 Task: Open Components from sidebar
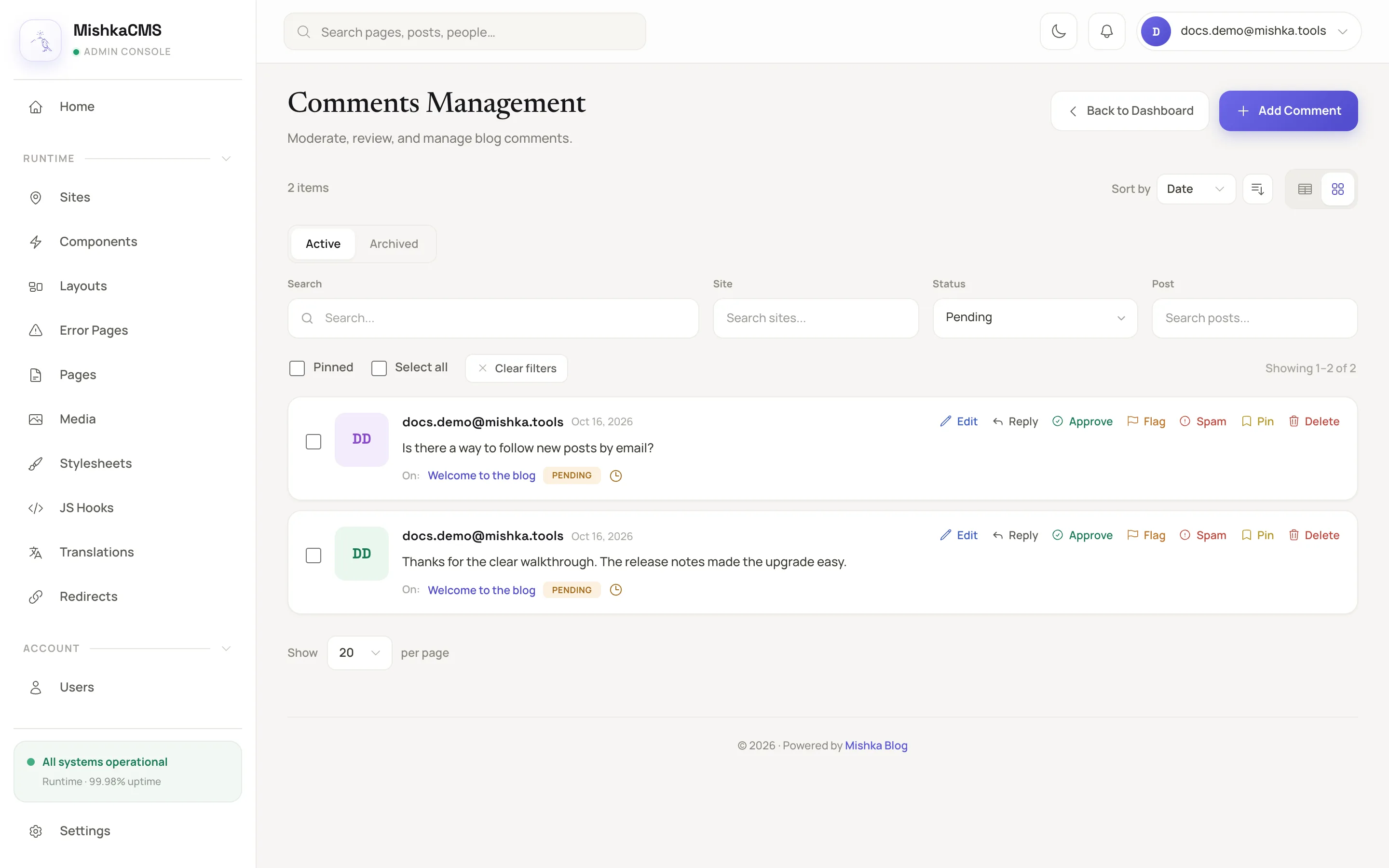(127, 242)
